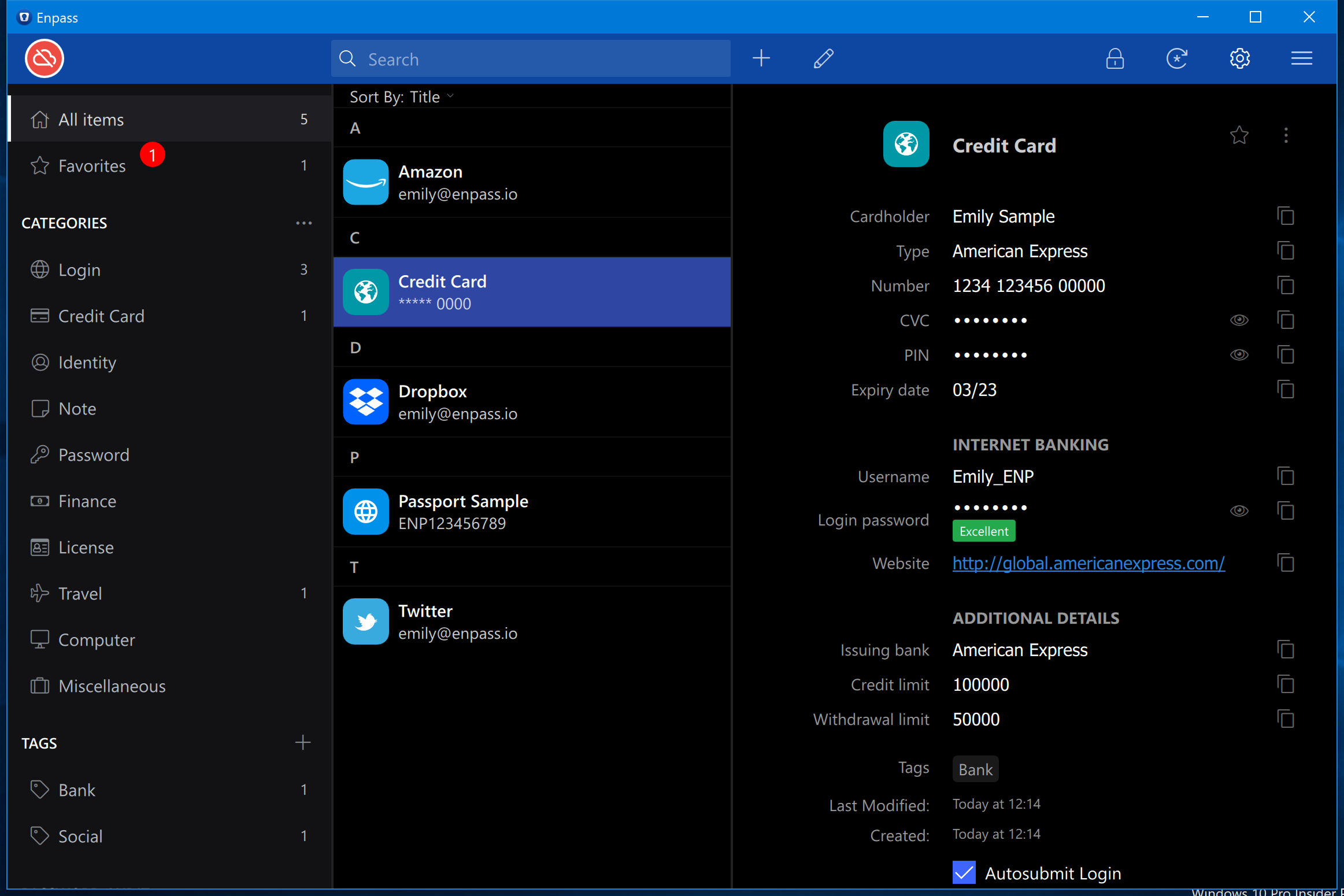The image size is (1344, 896).
Task: Copy the card Number
Action: coord(1286,286)
